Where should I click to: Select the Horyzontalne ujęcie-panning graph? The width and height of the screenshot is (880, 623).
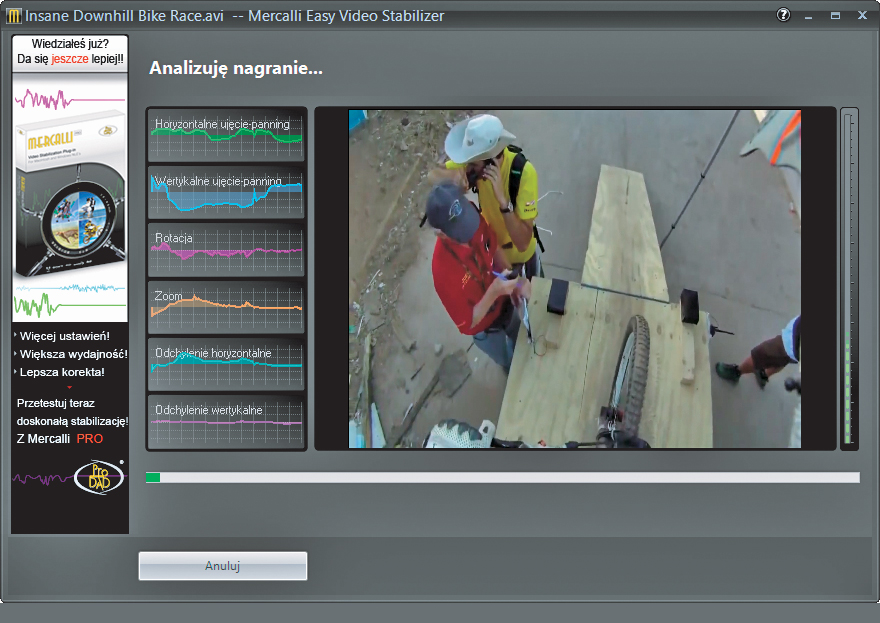pyautogui.click(x=226, y=134)
